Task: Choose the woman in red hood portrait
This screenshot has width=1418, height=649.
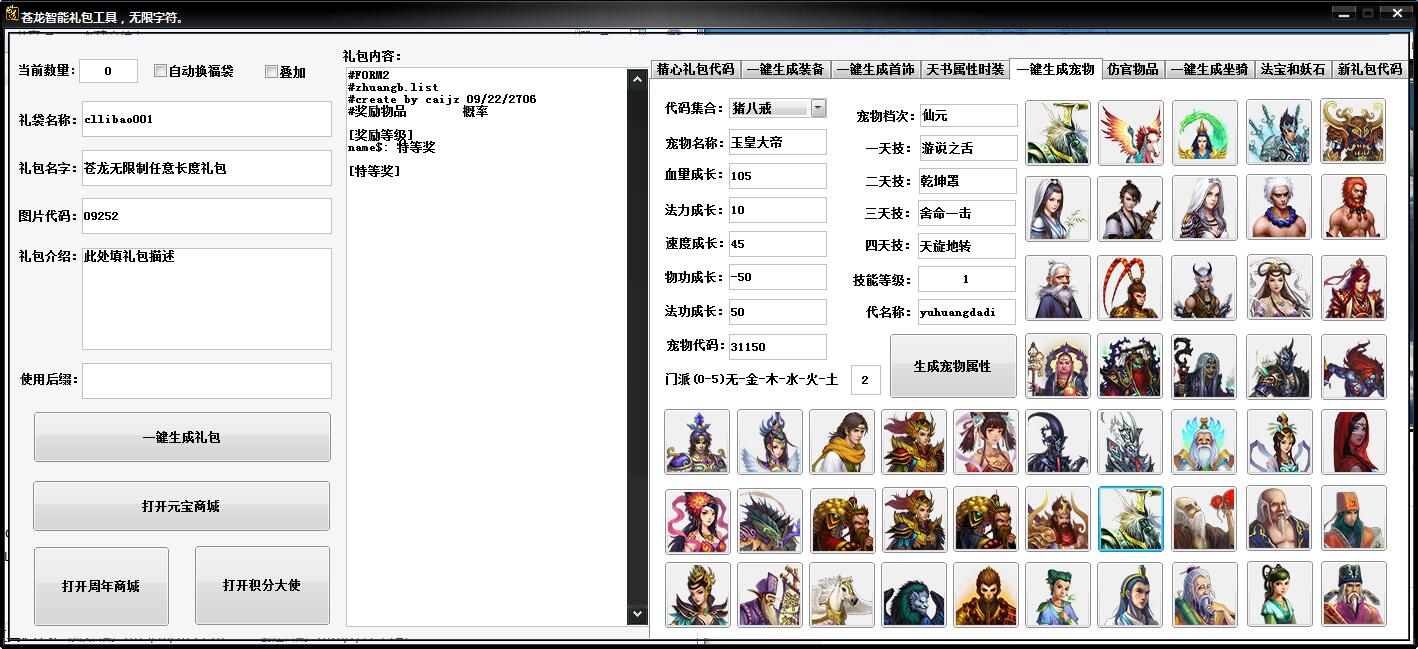Action: (x=1353, y=441)
